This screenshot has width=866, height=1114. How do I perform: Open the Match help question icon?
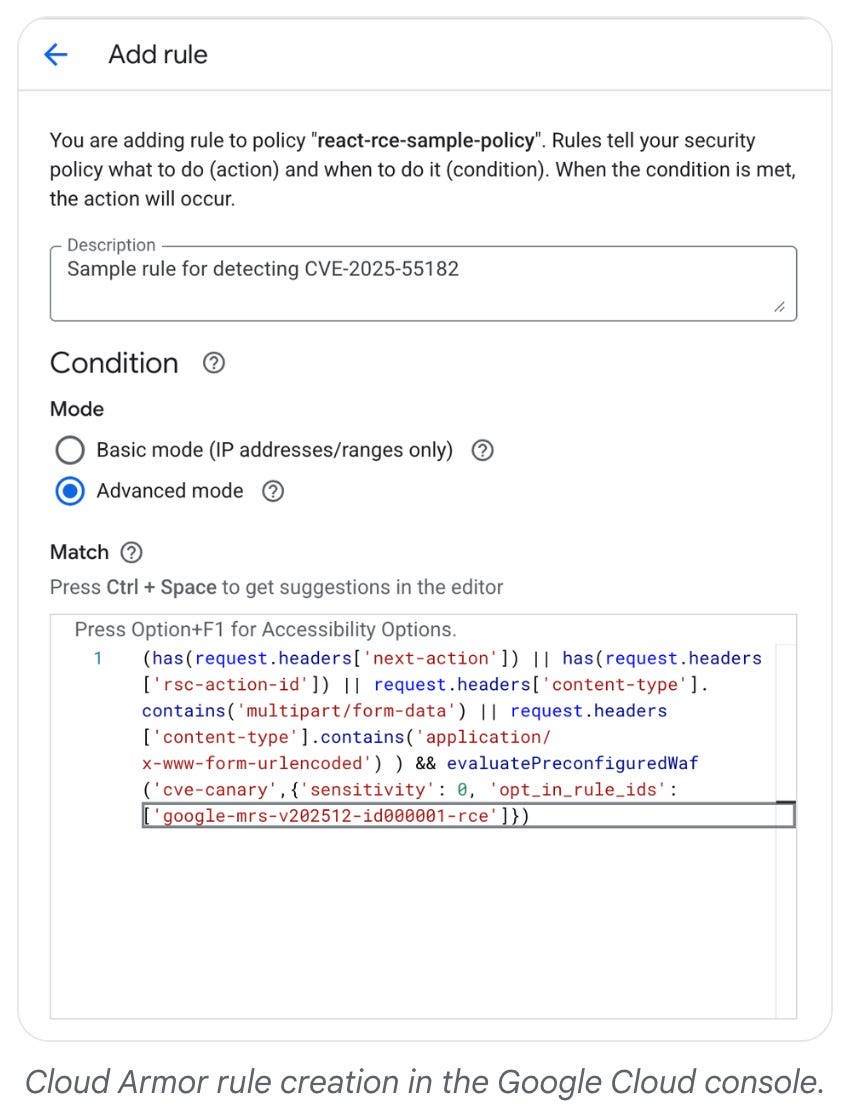tap(131, 552)
